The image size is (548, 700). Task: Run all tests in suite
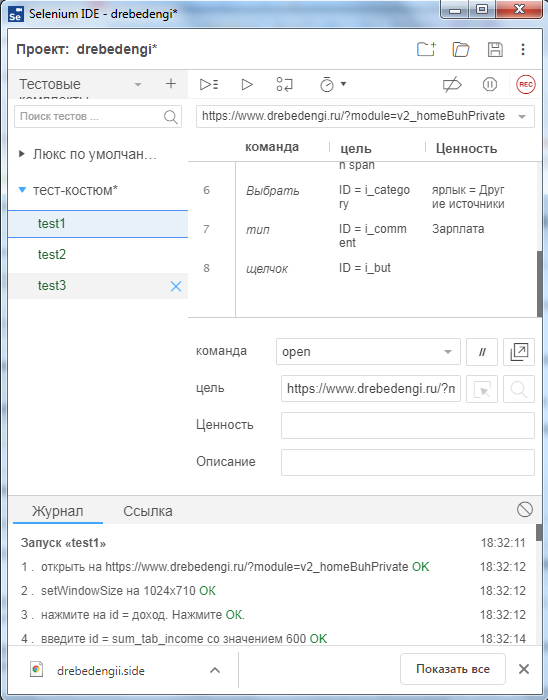click(209, 84)
